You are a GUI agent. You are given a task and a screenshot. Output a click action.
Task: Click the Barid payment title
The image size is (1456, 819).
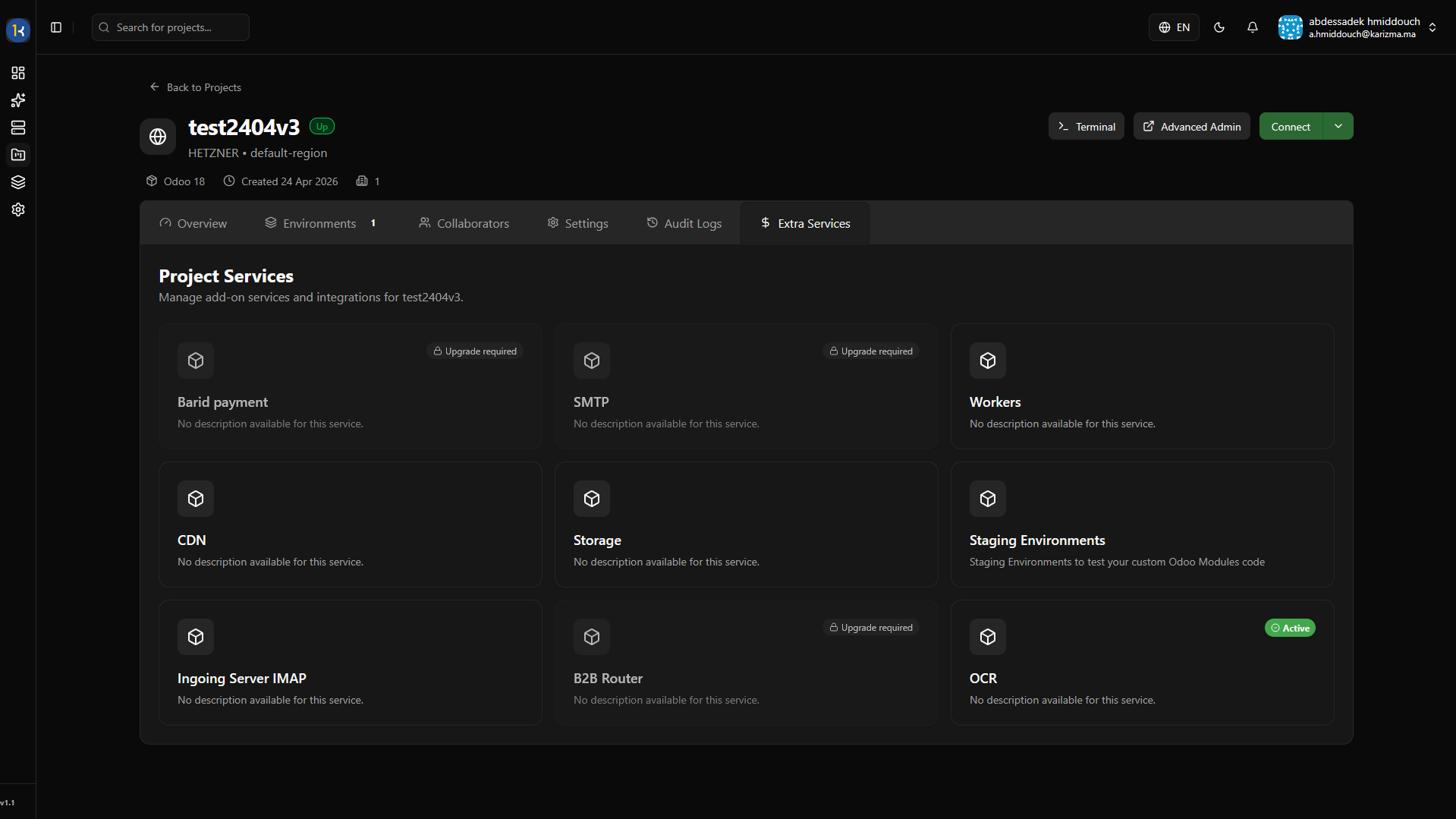tap(222, 402)
